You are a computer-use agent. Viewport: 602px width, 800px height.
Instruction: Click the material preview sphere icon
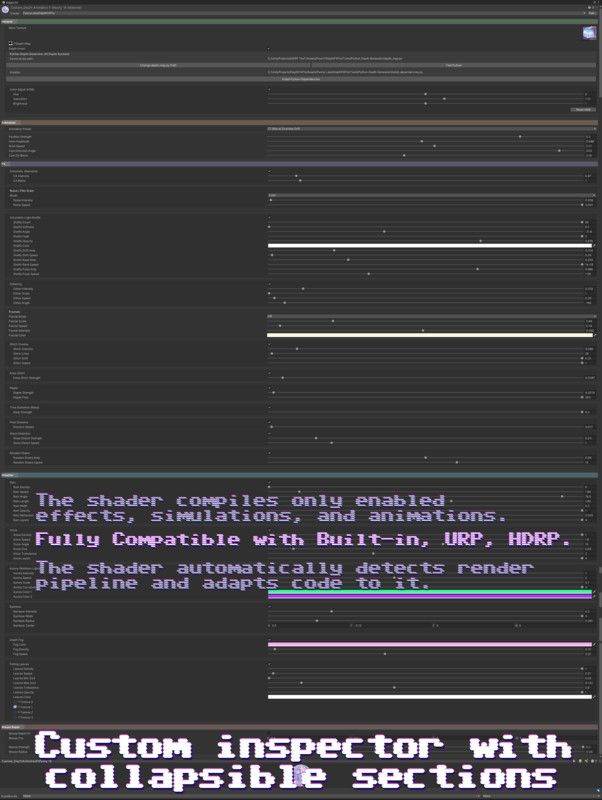click(x=5, y=10)
